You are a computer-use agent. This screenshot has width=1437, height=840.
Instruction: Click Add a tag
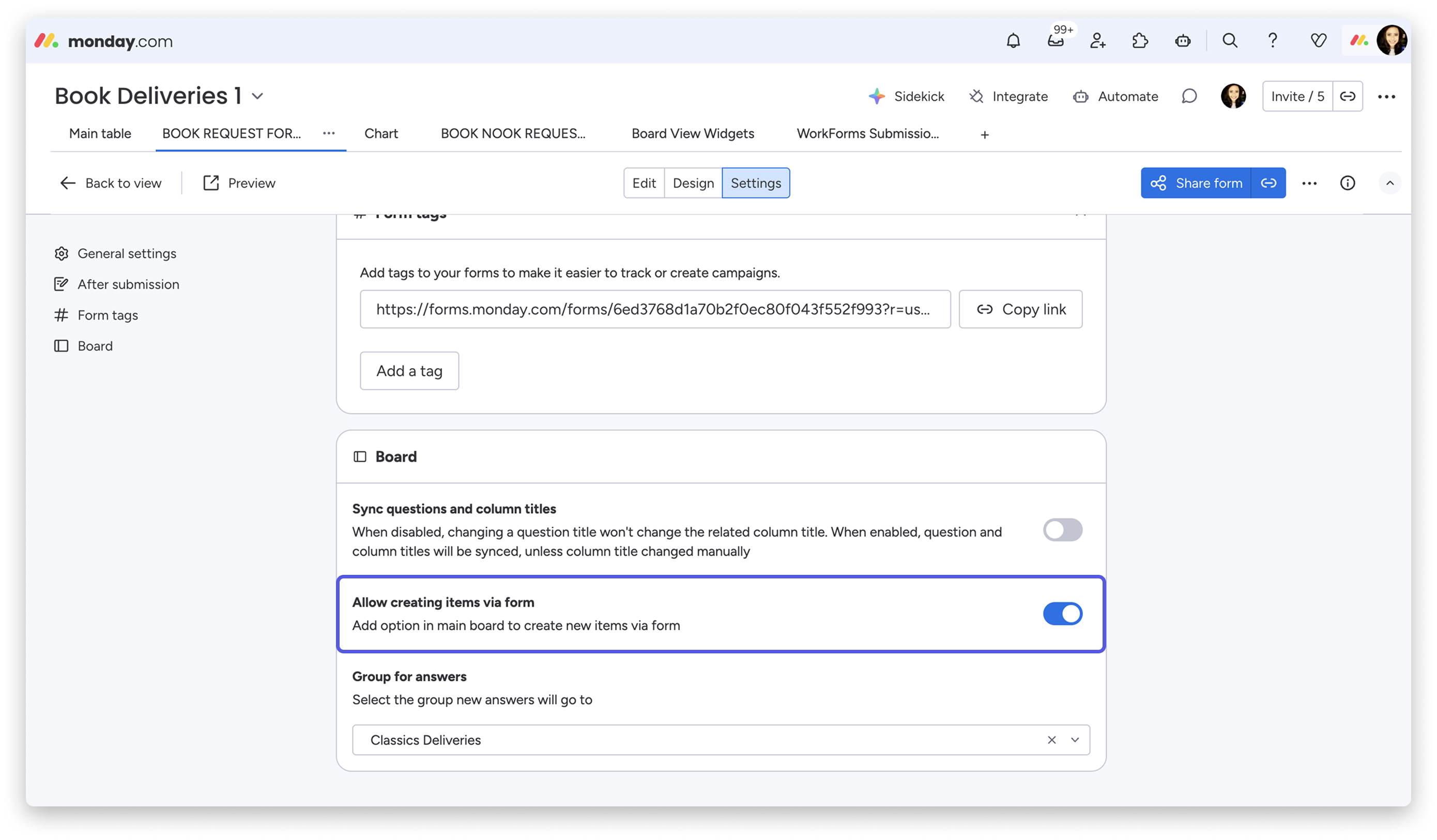coord(409,371)
